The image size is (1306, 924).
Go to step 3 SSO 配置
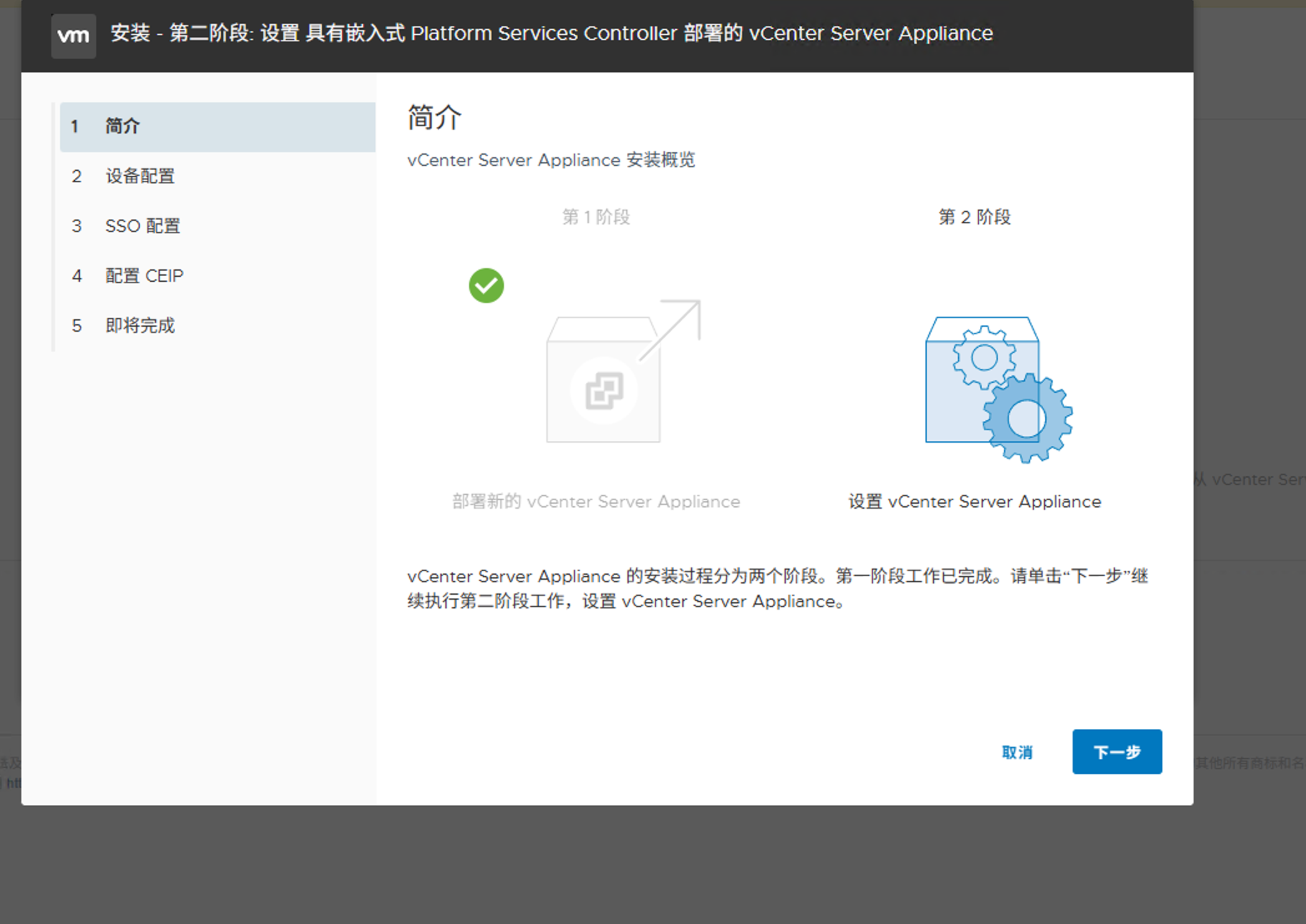(x=218, y=226)
